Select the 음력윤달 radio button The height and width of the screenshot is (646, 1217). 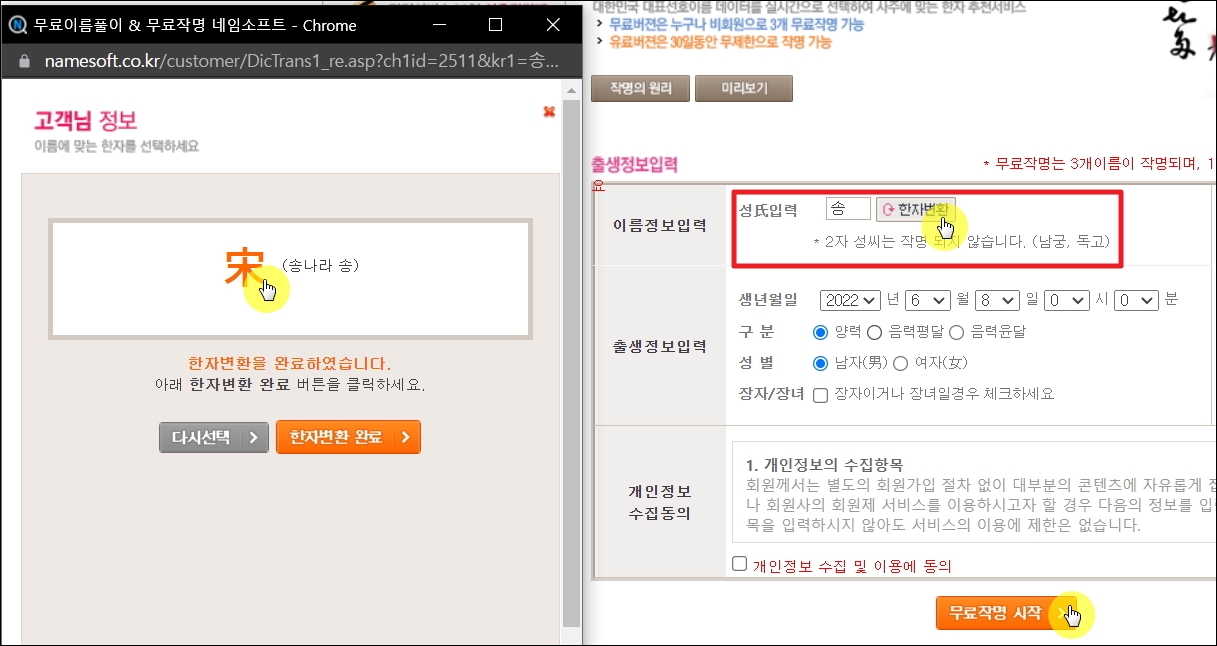pyautogui.click(x=955, y=332)
